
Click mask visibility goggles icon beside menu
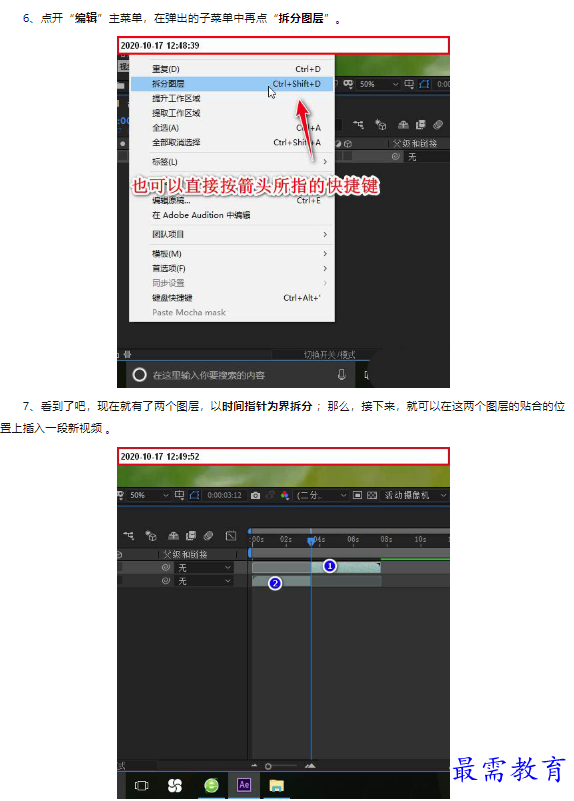(348, 84)
